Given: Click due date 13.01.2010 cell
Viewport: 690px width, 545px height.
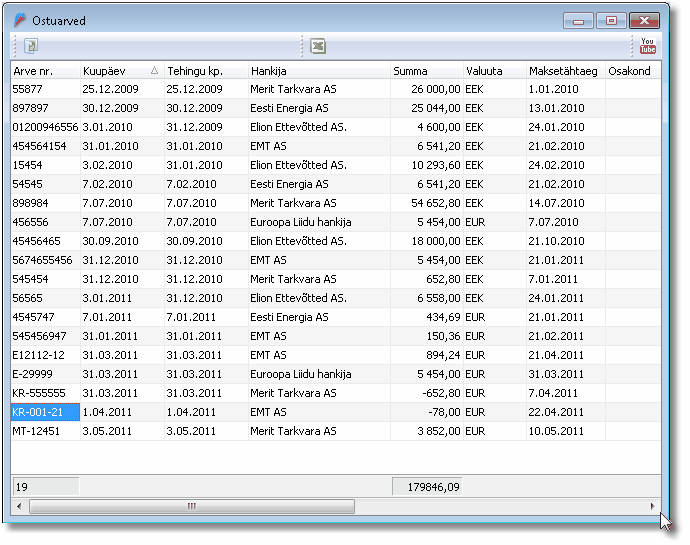Looking at the screenshot, I should coord(566,108).
